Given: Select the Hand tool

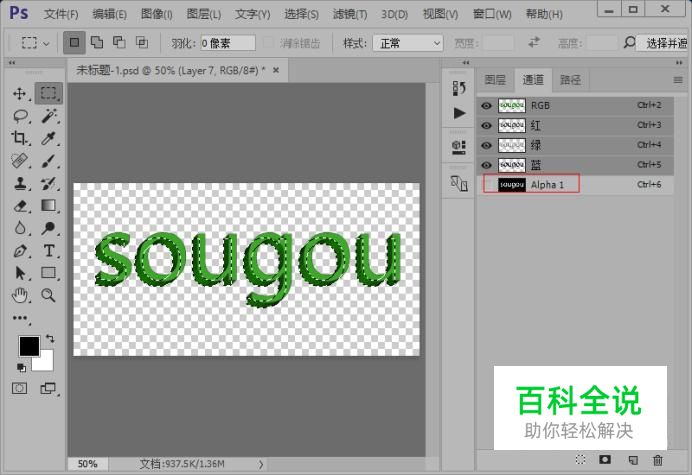Looking at the screenshot, I should (20, 295).
